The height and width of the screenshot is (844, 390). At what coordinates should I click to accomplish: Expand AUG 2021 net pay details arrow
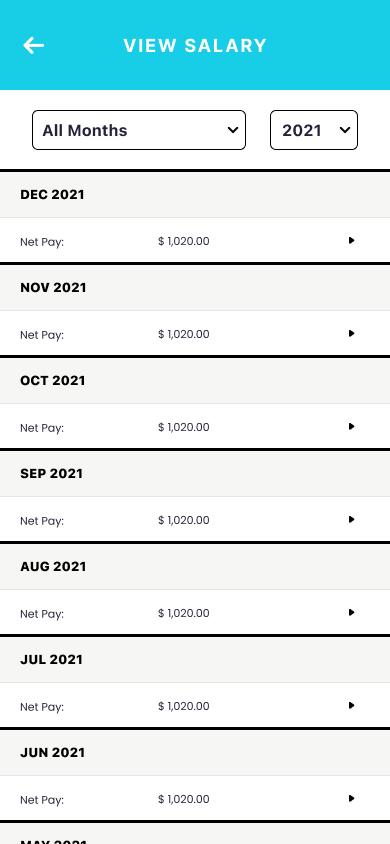pyautogui.click(x=351, y=613)
